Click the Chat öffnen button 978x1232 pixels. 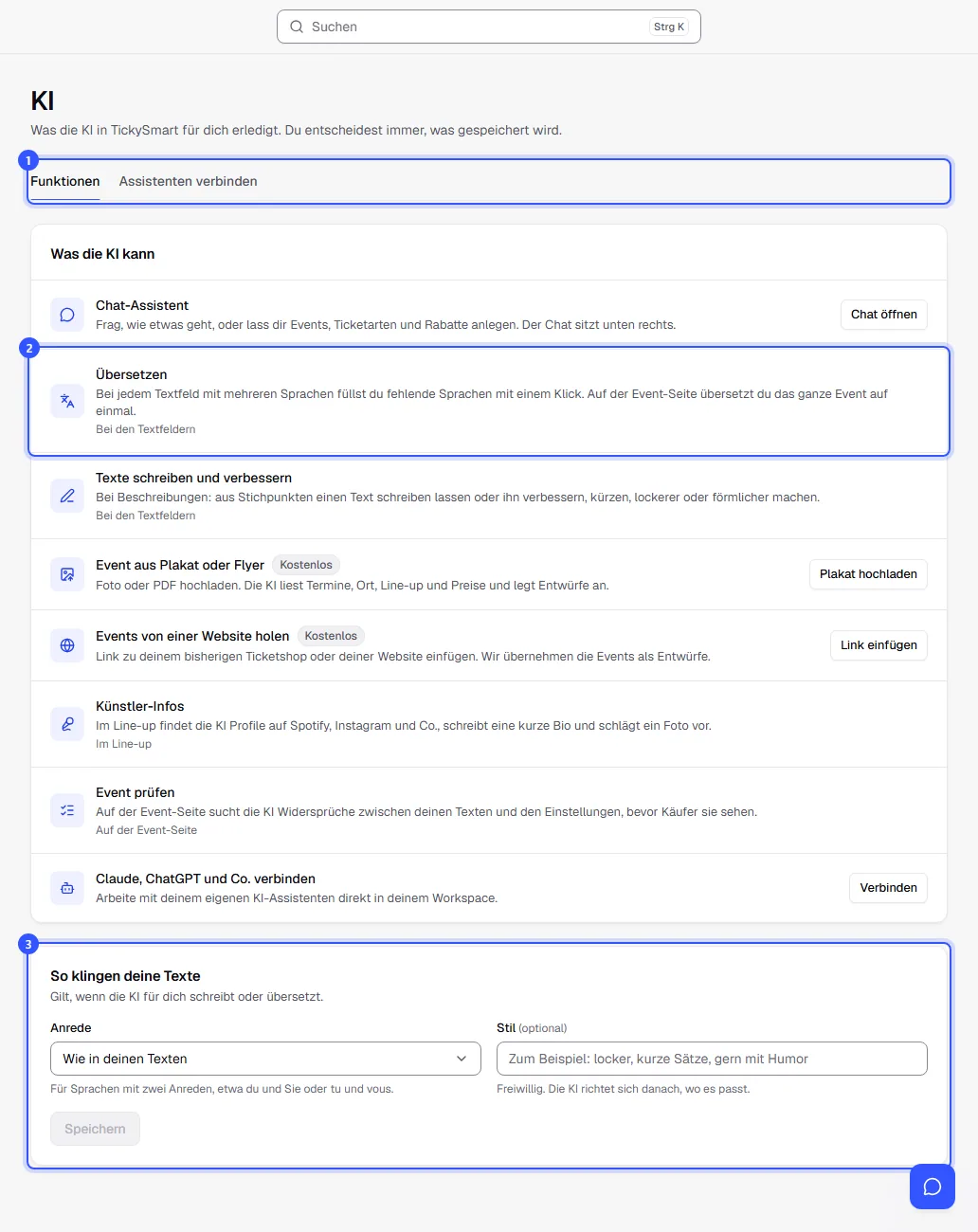(x=884, y=315)
